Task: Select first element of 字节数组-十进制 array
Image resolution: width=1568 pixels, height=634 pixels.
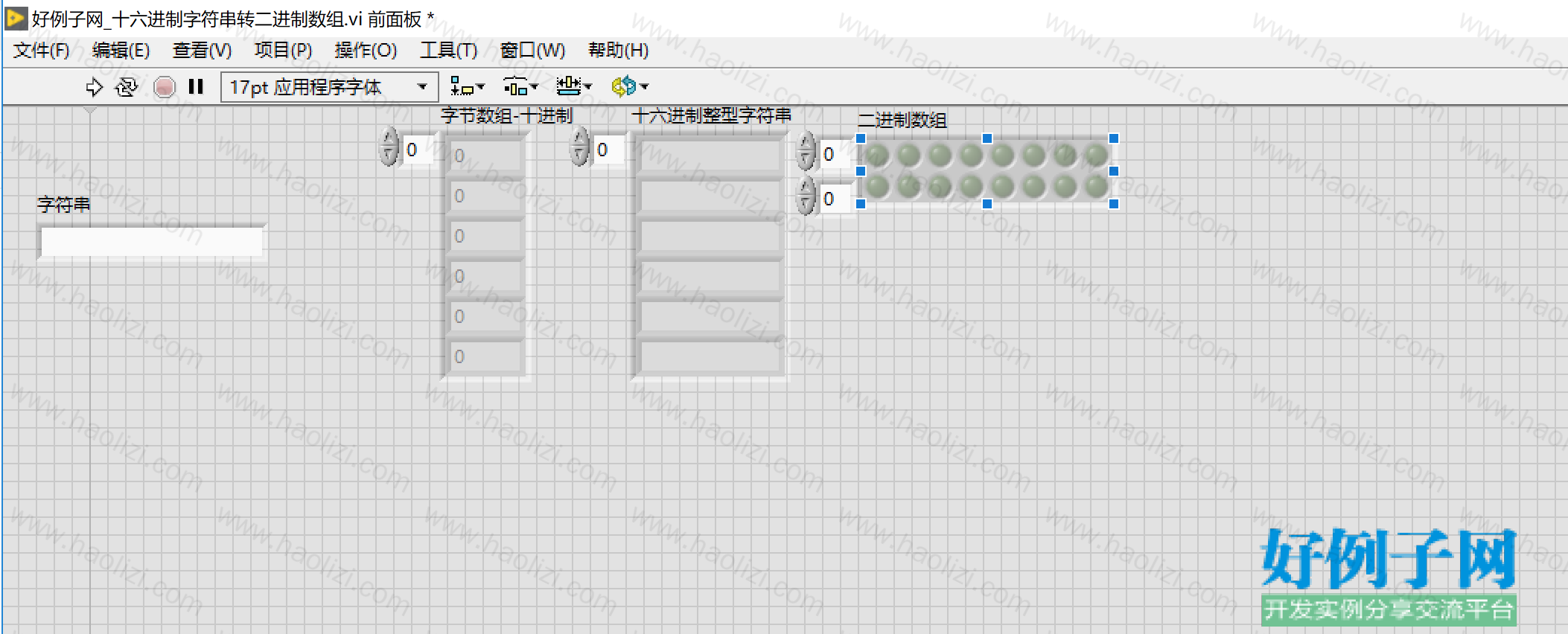Action: [x=485, y=156]
